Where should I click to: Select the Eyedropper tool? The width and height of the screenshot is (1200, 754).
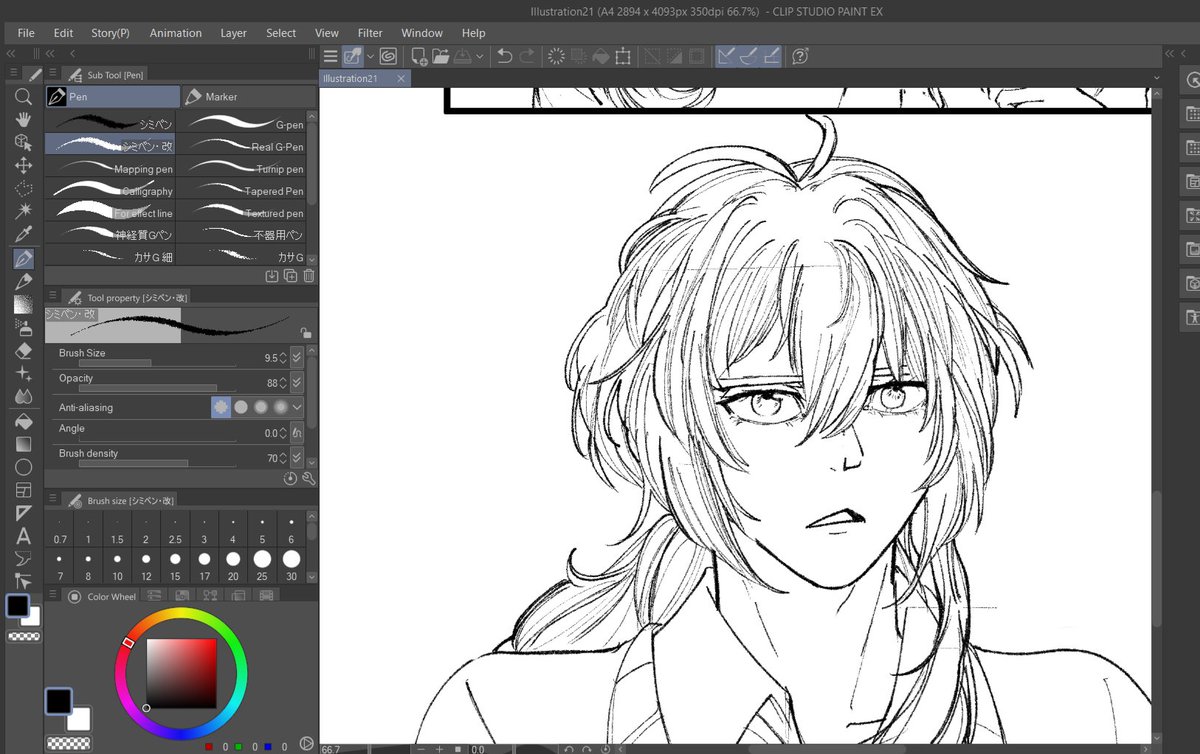point(24,234)
